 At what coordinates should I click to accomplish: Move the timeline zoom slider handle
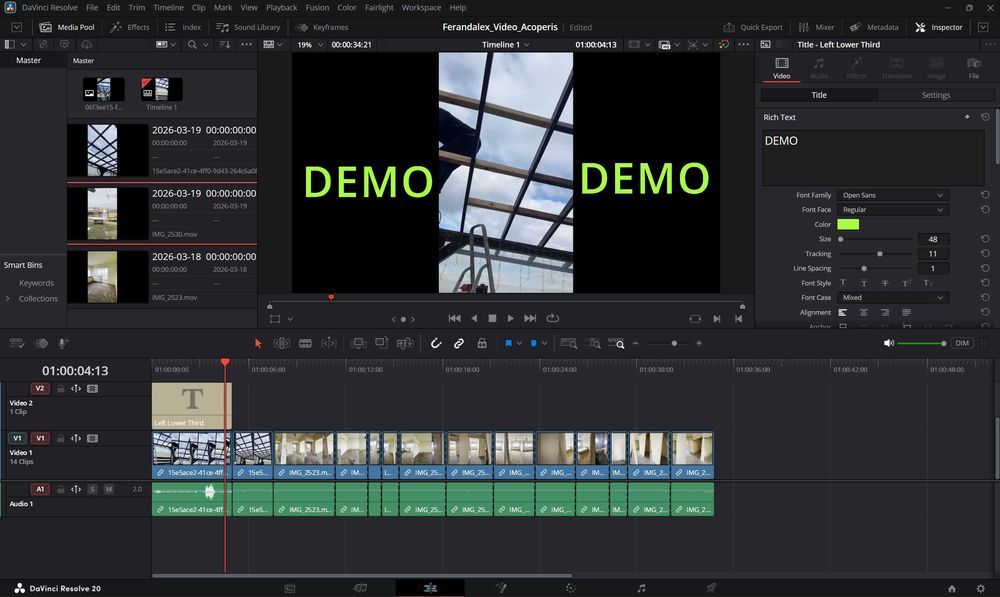[x=674, y=343]
